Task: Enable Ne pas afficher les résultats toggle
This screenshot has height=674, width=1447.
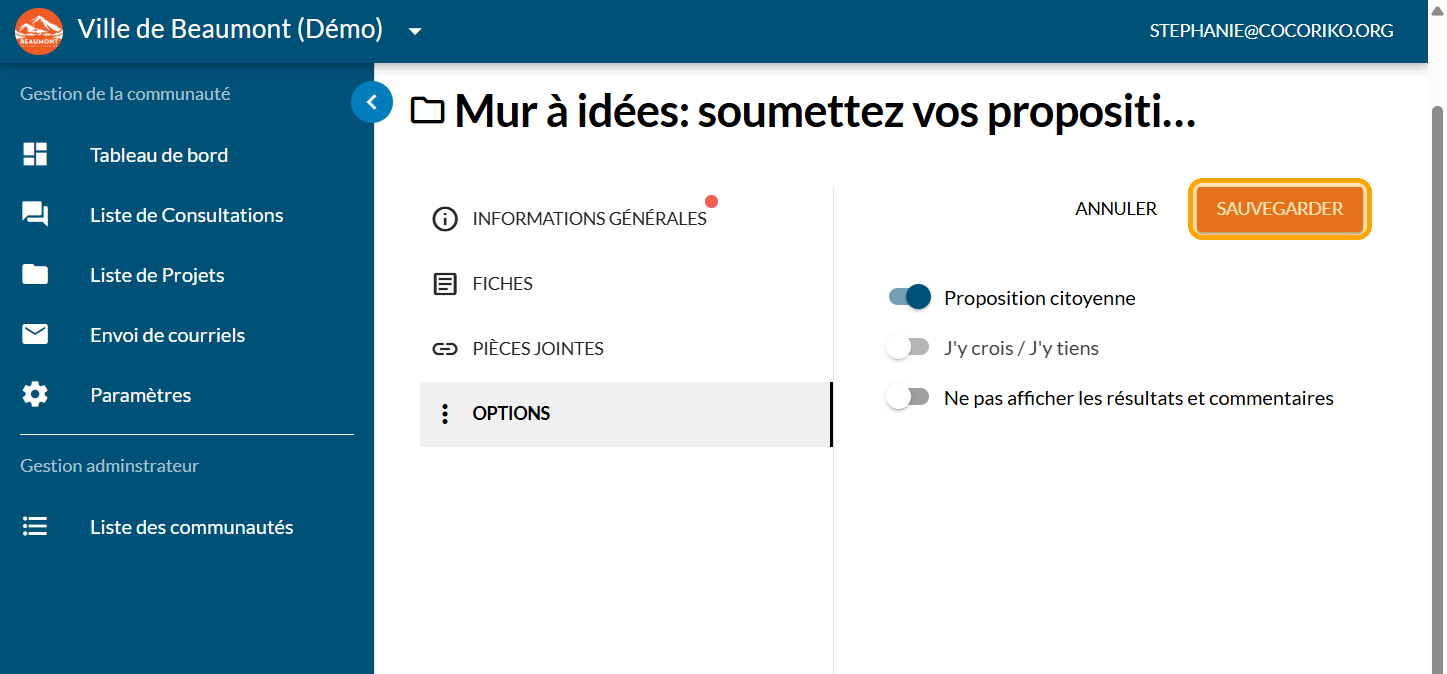Action: pos(907,397)
